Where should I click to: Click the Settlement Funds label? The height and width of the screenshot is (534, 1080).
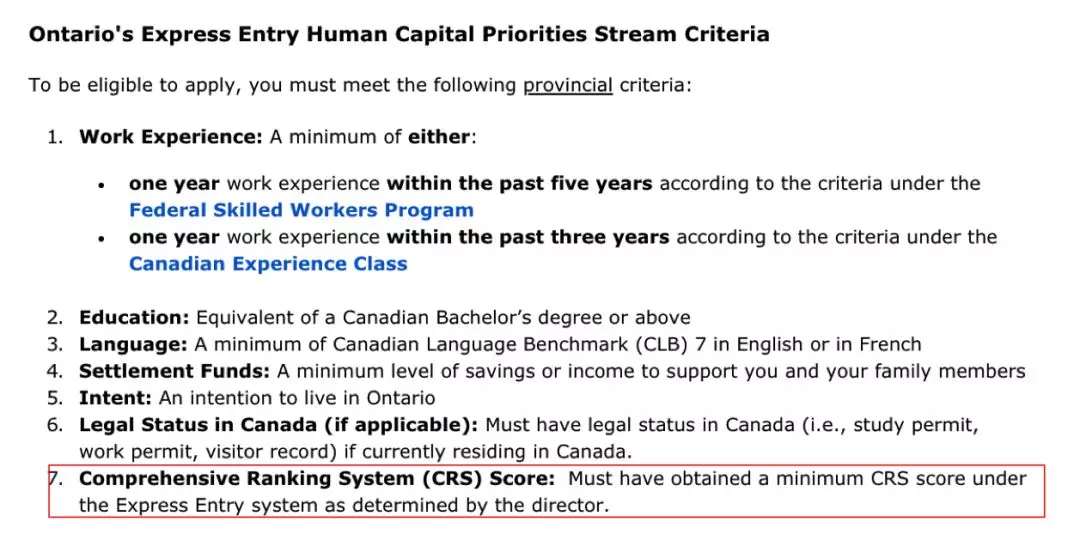click(x=175, y=371)
